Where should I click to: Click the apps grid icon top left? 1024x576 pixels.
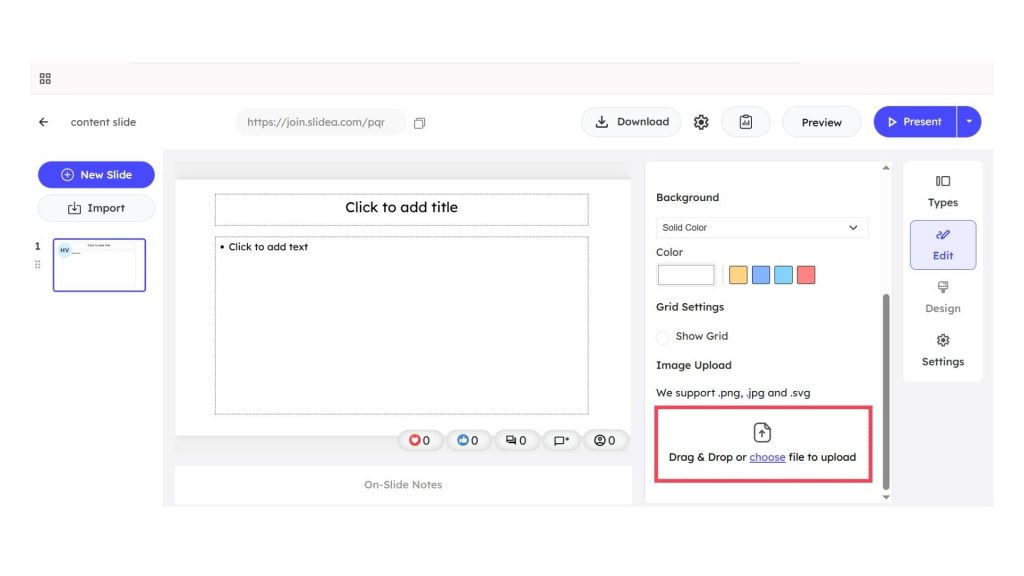(44, 77)
